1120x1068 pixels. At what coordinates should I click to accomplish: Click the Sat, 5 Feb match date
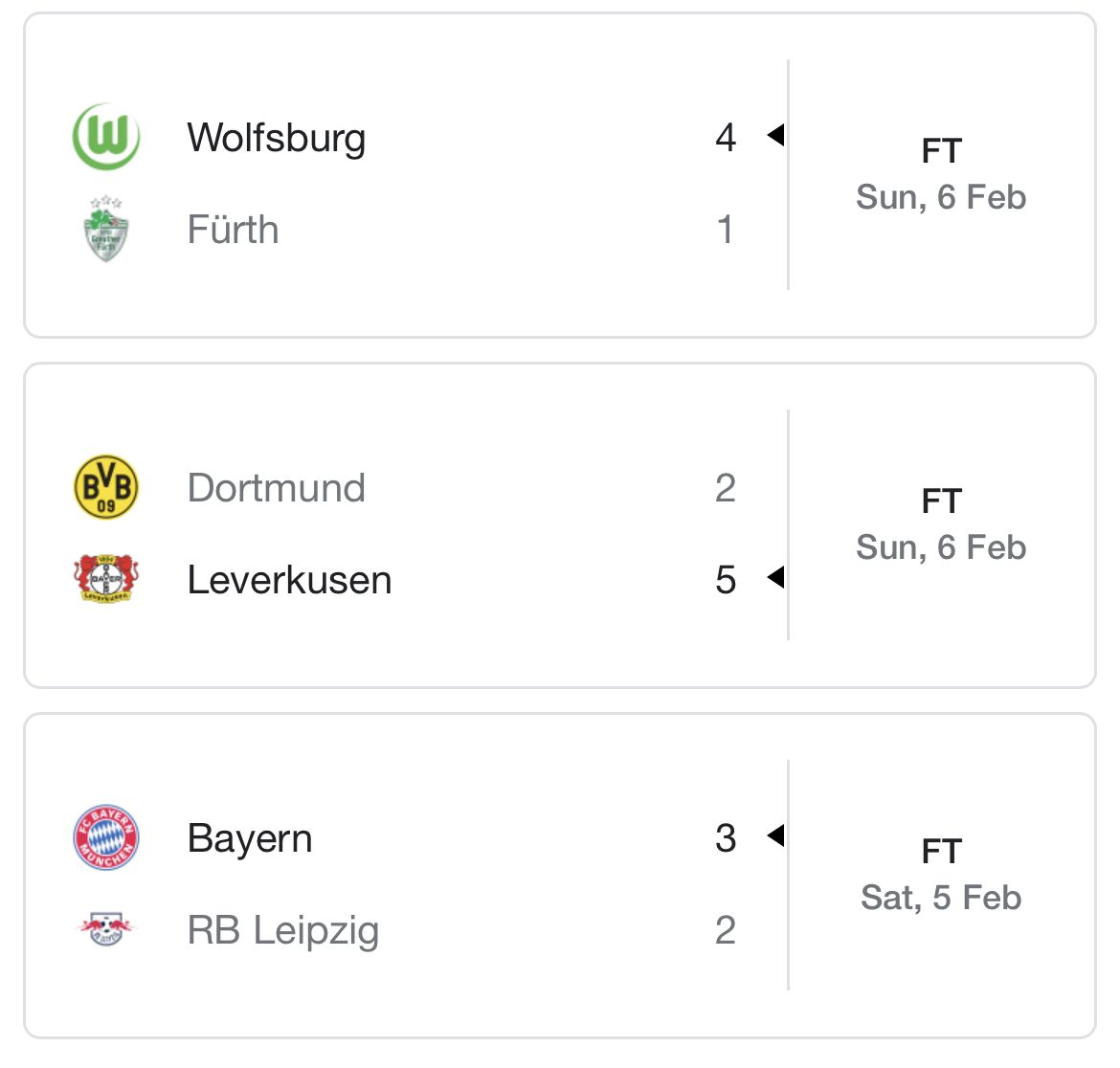point(941,898)
